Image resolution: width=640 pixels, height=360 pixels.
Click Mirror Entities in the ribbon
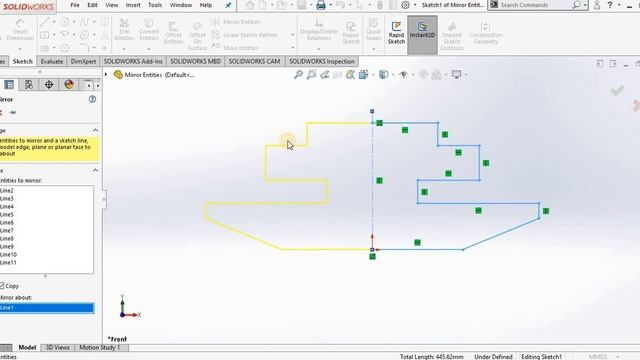236,22
